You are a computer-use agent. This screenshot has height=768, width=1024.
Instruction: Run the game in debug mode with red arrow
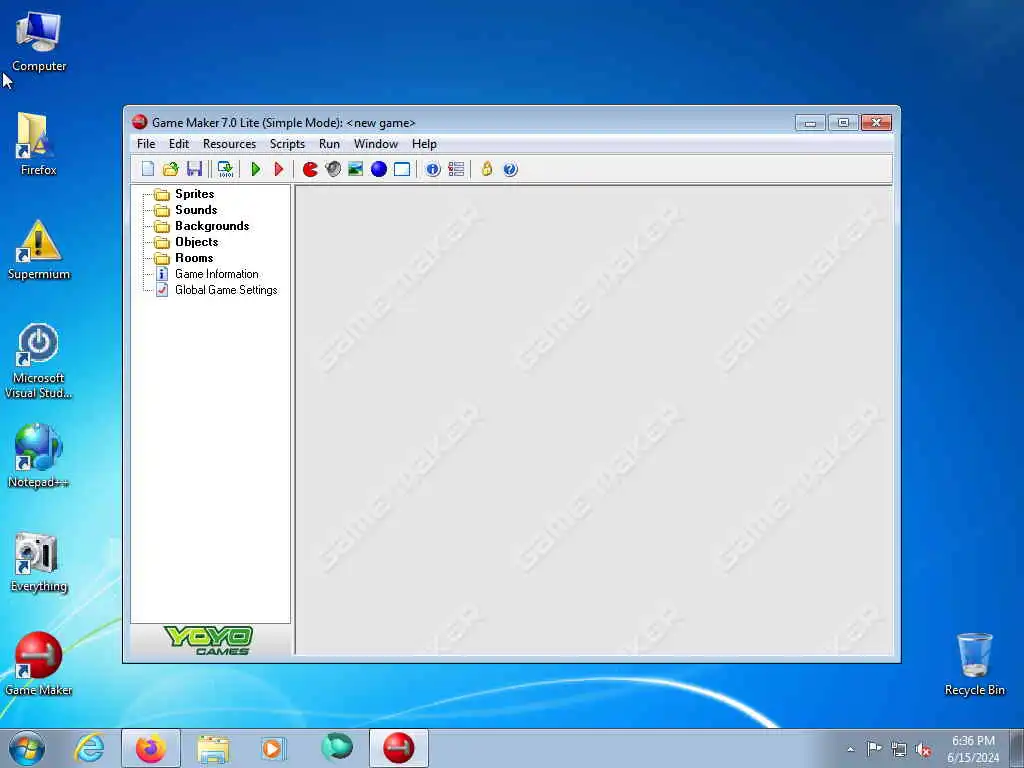(279, 169)
